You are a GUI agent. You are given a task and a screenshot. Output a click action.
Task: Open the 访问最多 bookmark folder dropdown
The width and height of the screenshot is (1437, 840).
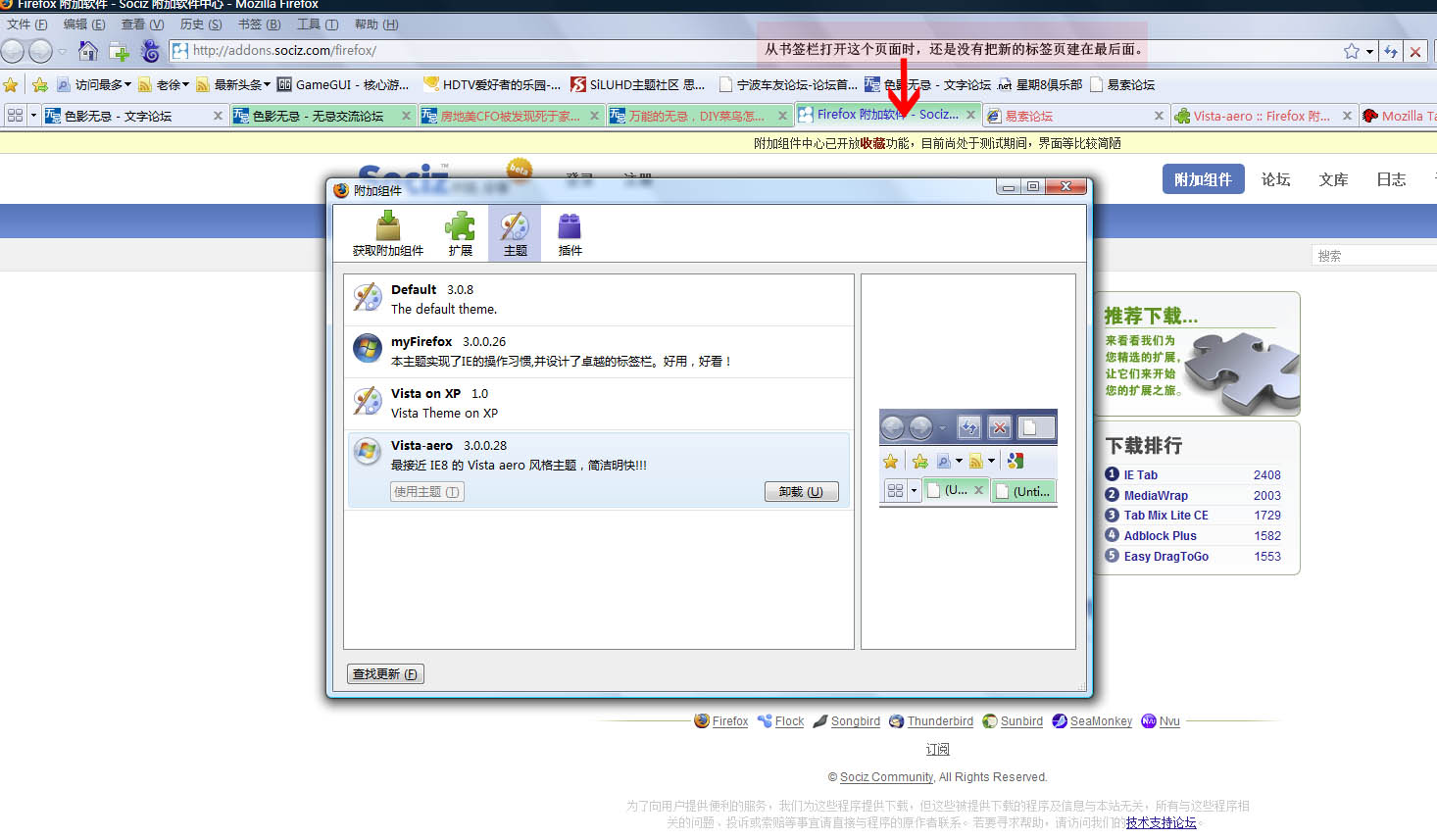(x=94, y=85)
